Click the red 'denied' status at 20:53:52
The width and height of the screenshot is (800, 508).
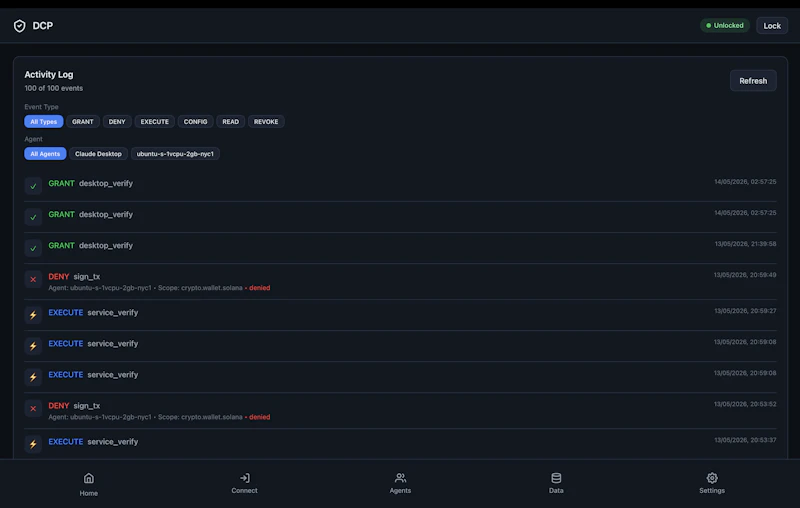point(260,417)
